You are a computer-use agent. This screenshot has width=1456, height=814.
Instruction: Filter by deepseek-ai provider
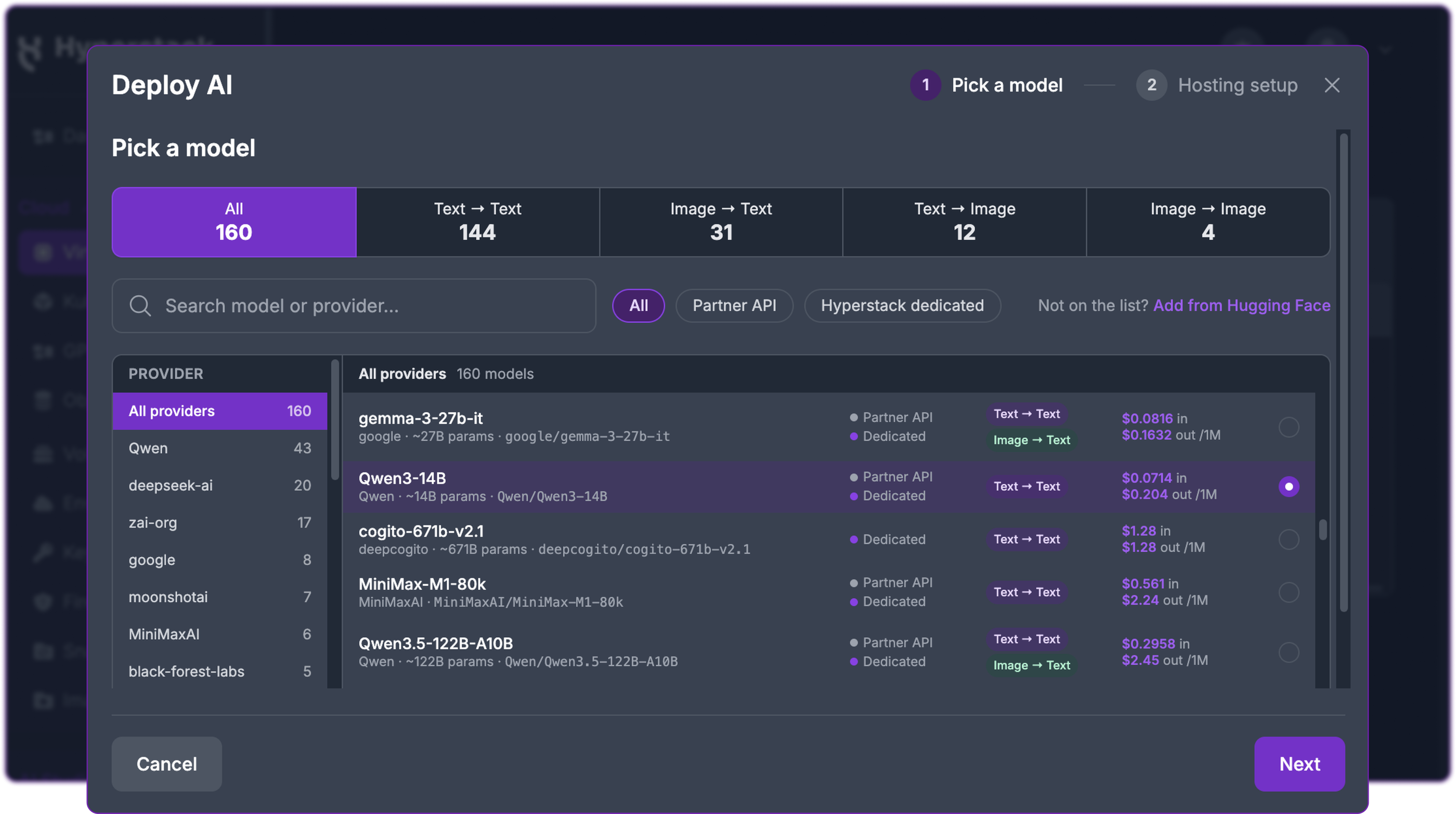tap(220, 485)
